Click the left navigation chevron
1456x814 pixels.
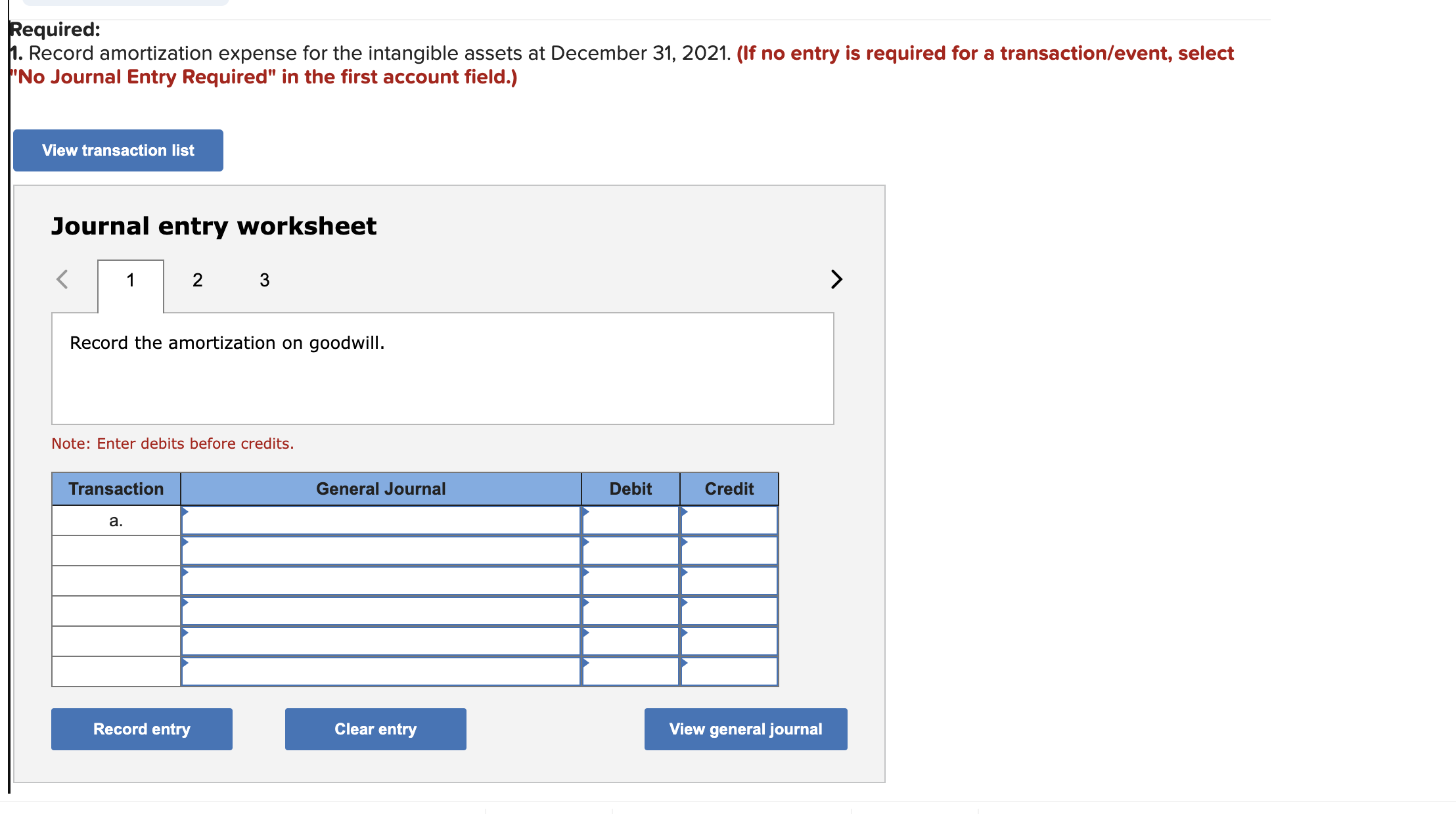click(62, 279)
